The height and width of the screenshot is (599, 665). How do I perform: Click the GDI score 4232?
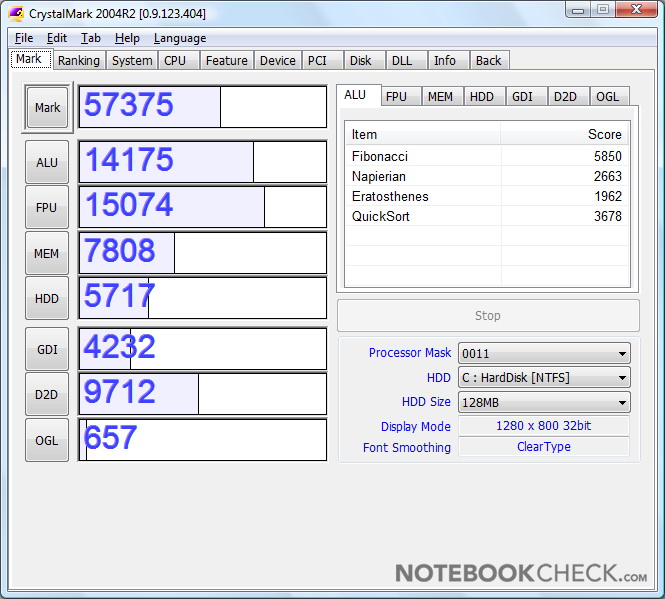[203, 349]
